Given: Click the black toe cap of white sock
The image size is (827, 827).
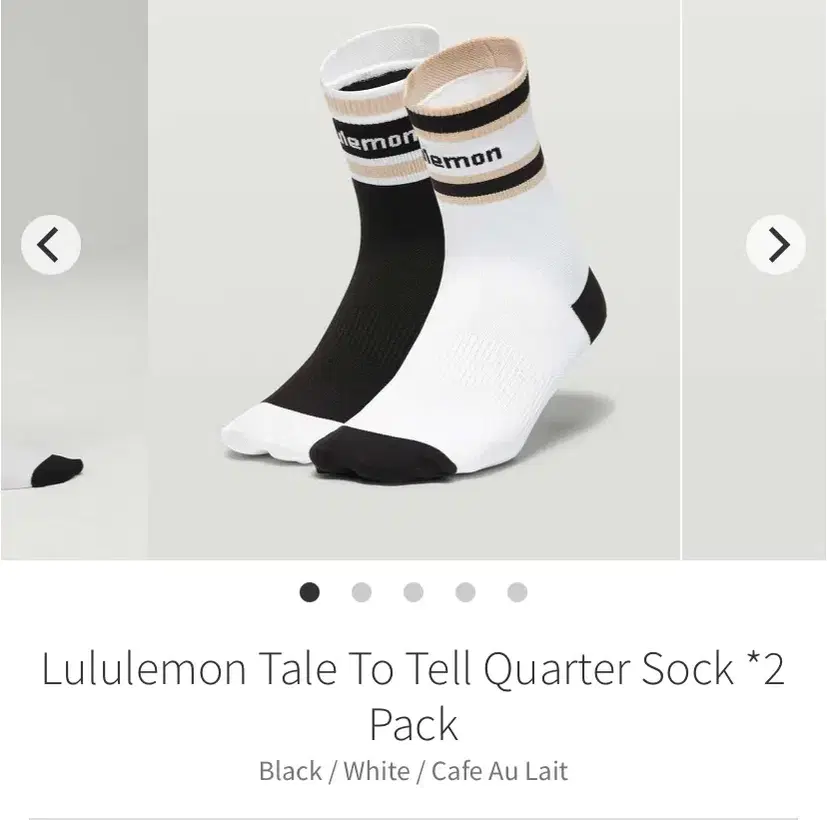Looking at the screenshot, I should click(382, 453).
